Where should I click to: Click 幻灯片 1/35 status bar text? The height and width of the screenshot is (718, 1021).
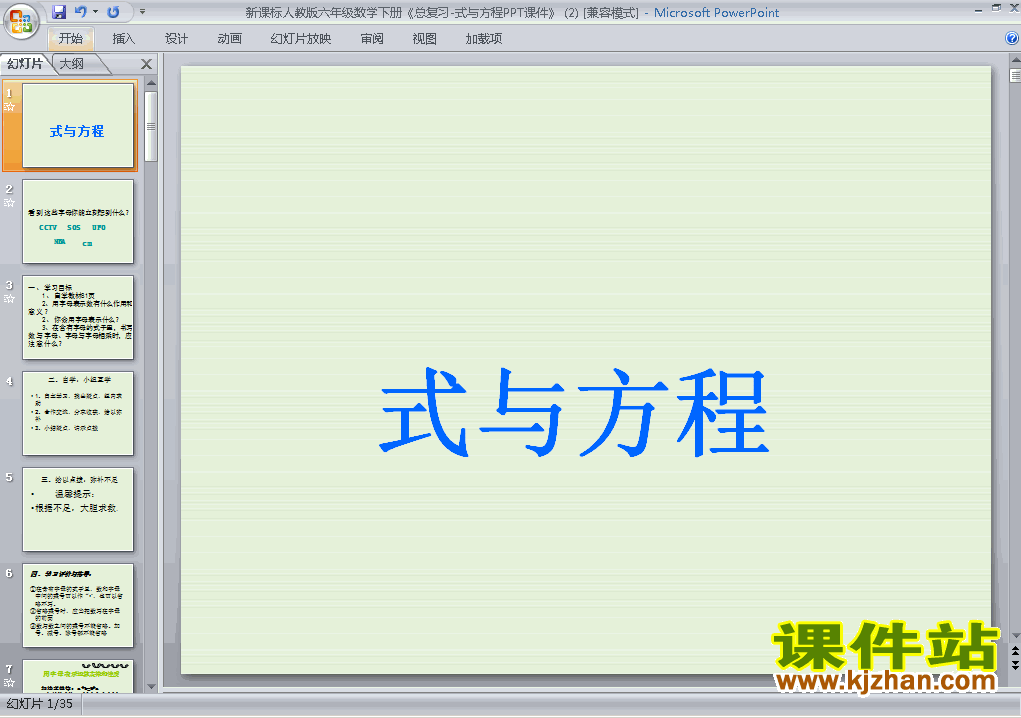[40, 704]
